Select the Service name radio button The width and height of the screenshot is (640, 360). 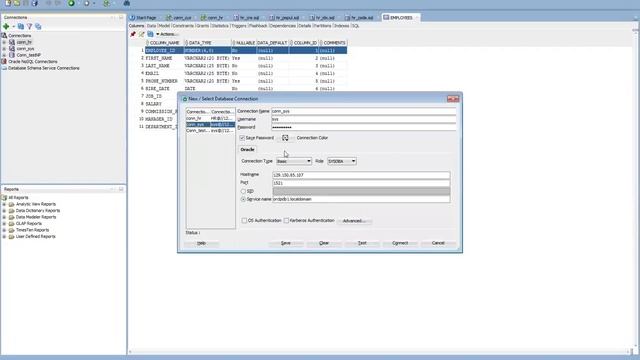coord(243,199)
